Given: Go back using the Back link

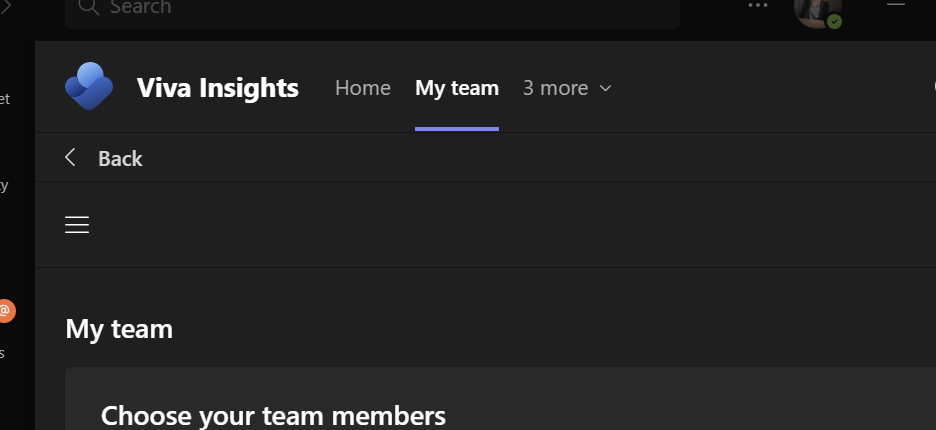Looking at the screenshot, I should [120, 158].
